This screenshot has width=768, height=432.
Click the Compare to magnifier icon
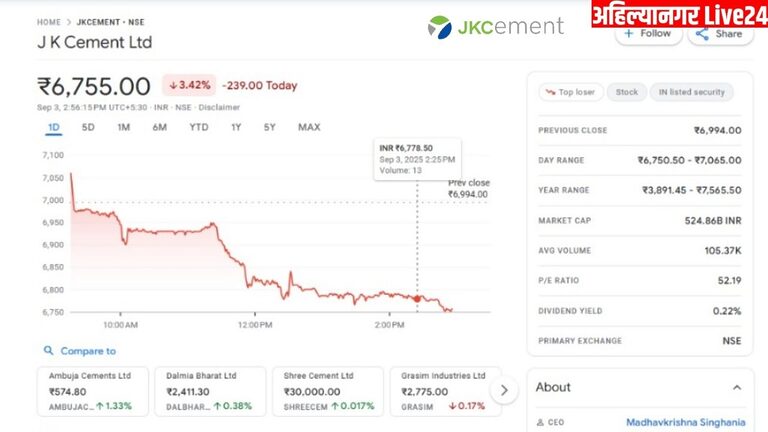(x=48, y=351)
